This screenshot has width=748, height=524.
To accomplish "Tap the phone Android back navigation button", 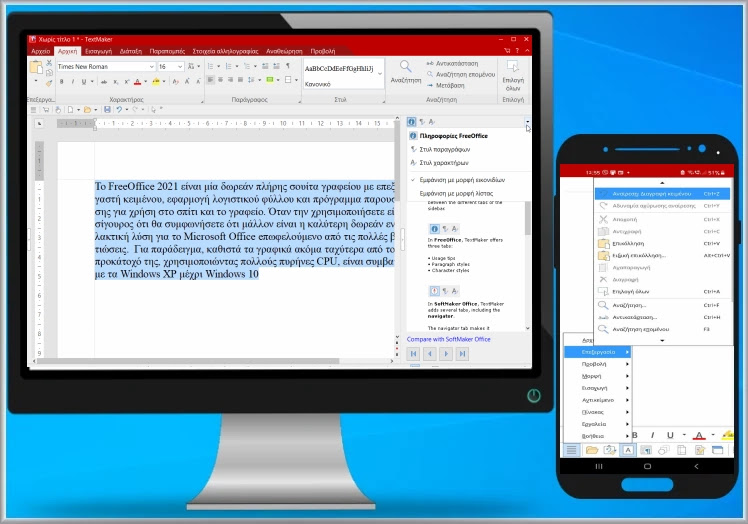I will [696, 466].
